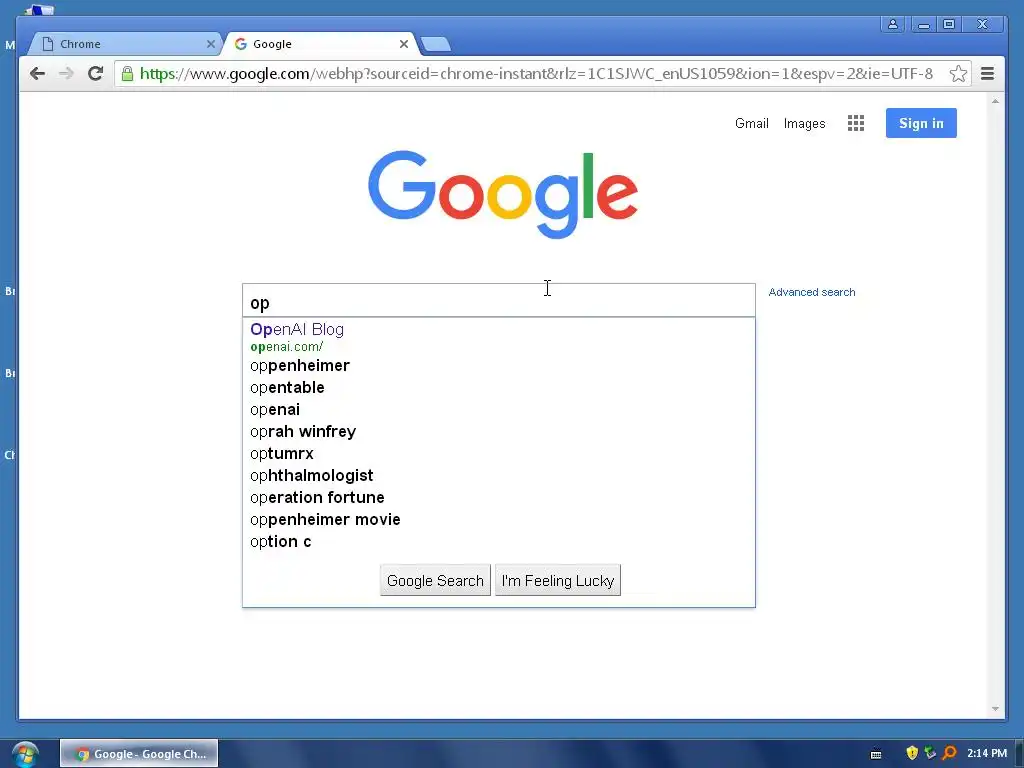Image resolution: width=1024 pixels, height=768 pixels.
Task: Pick the ophthalmologist suggestion
Action: [499, 475]
